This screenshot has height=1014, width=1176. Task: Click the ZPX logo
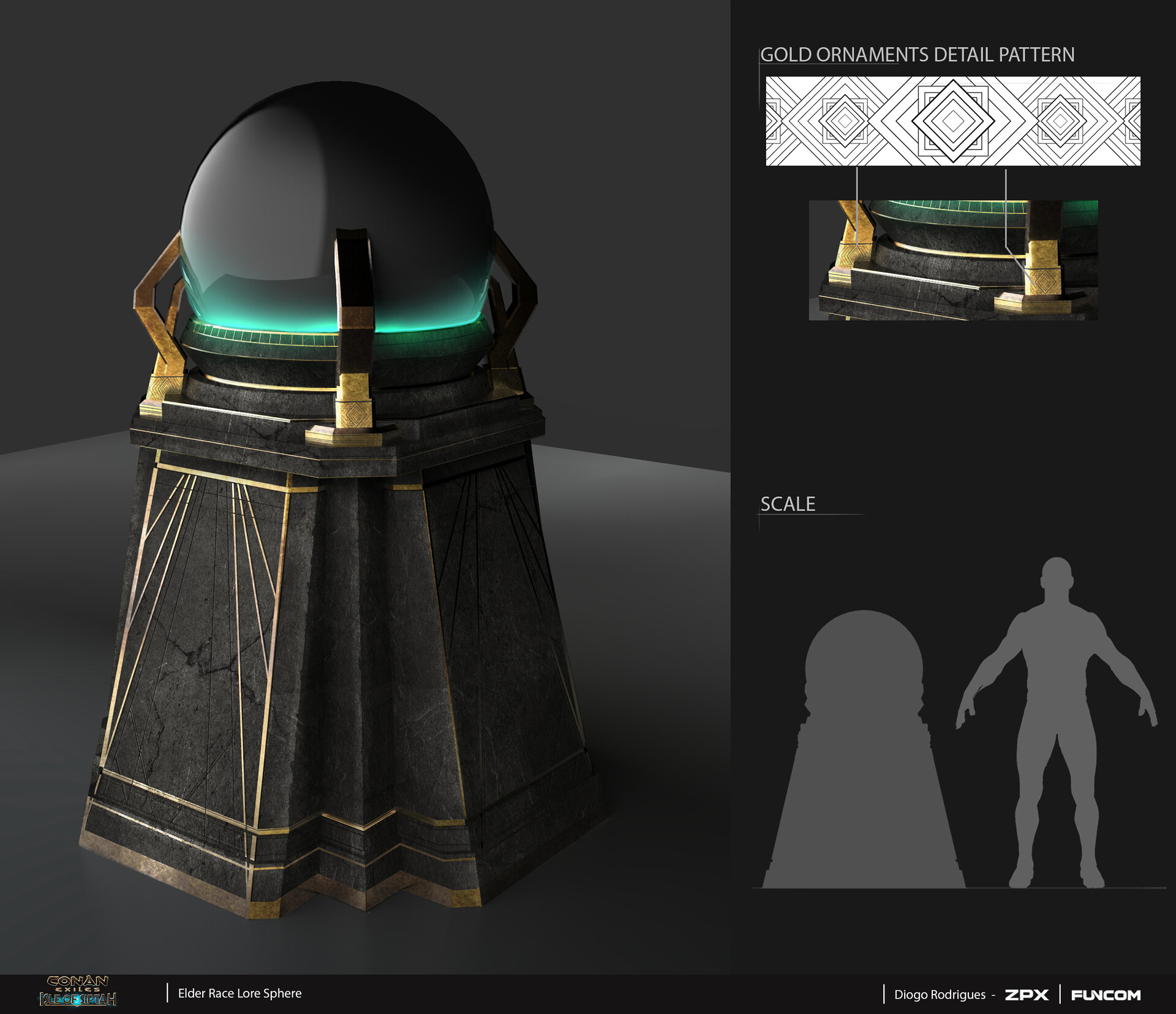1027,994
